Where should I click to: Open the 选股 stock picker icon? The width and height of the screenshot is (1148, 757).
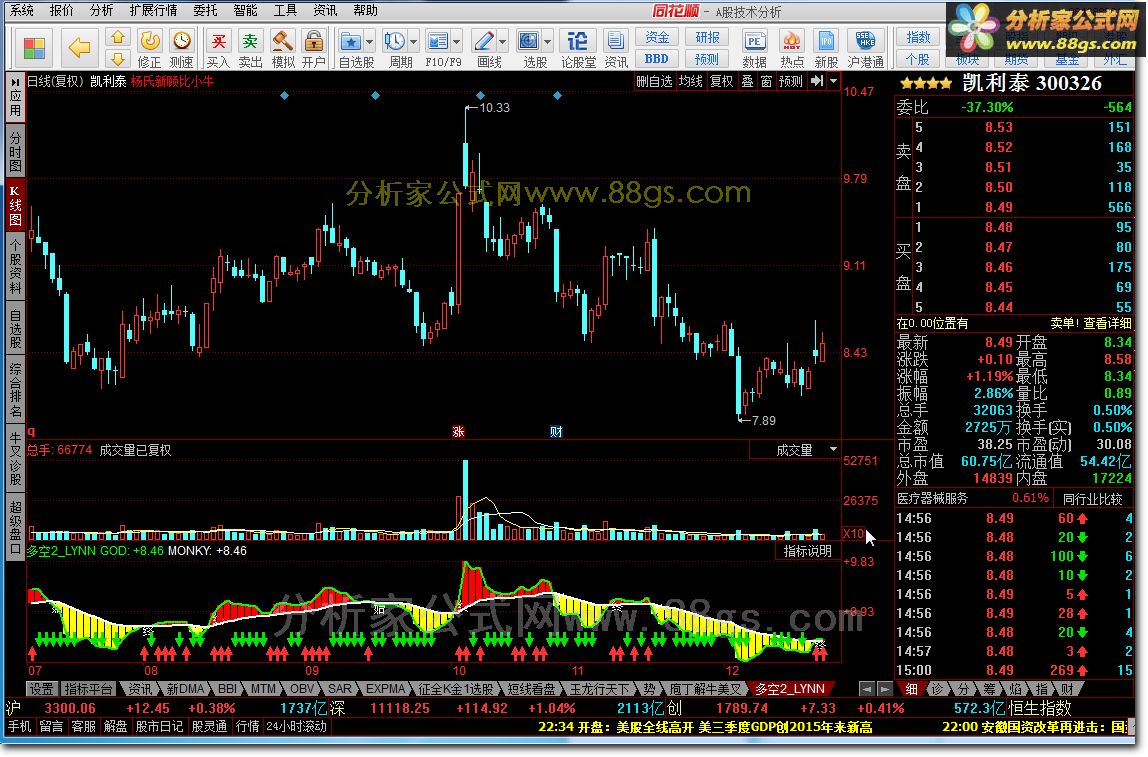pos(529,48)
